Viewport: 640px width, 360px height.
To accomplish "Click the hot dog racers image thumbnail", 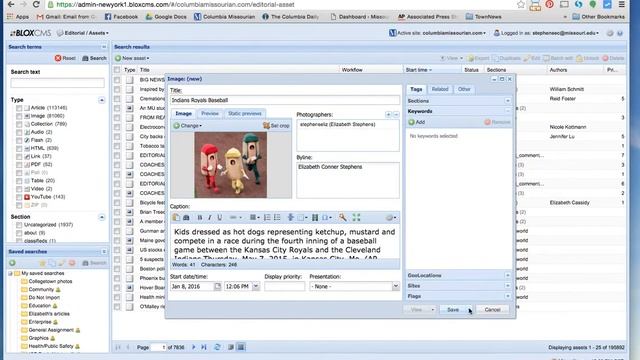I will click(231, 164).
